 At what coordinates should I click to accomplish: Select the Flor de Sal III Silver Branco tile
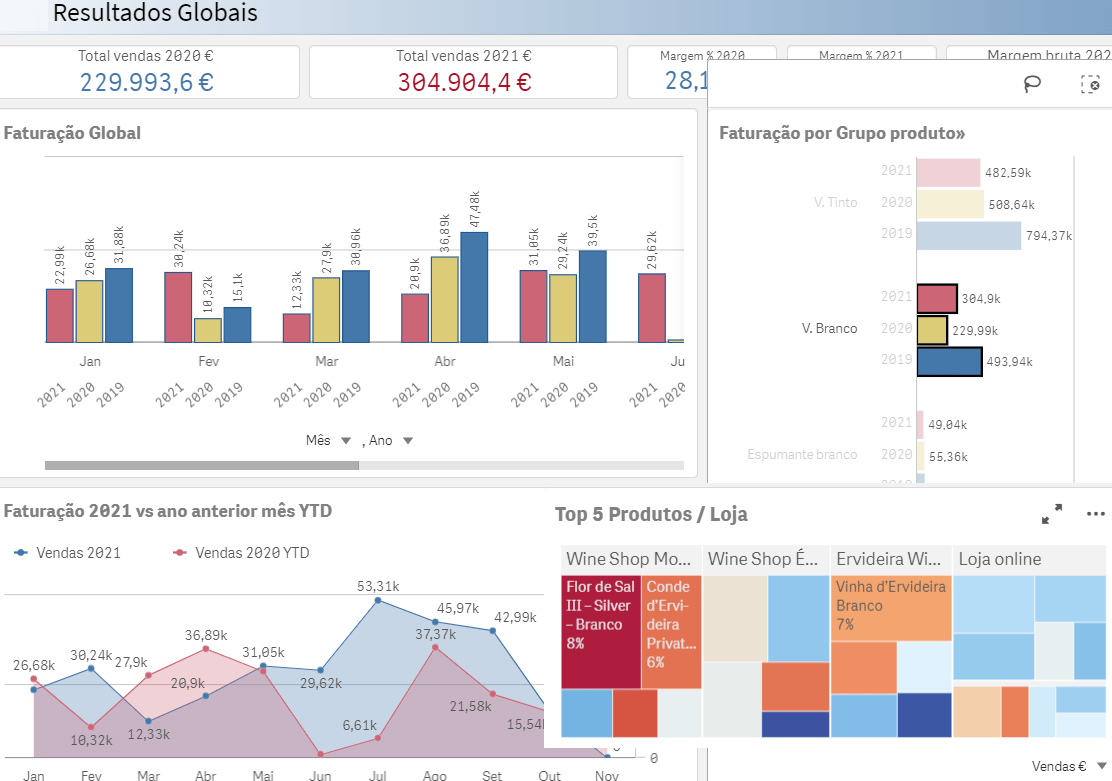601,631
